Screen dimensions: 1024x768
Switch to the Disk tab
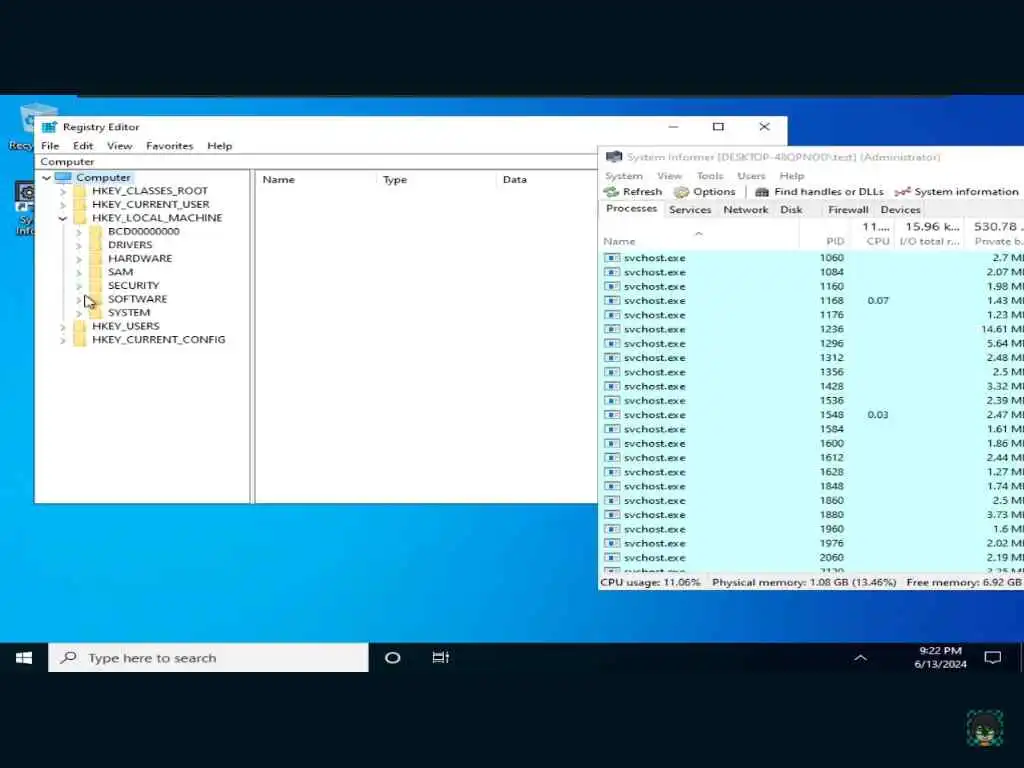[791, 210]
